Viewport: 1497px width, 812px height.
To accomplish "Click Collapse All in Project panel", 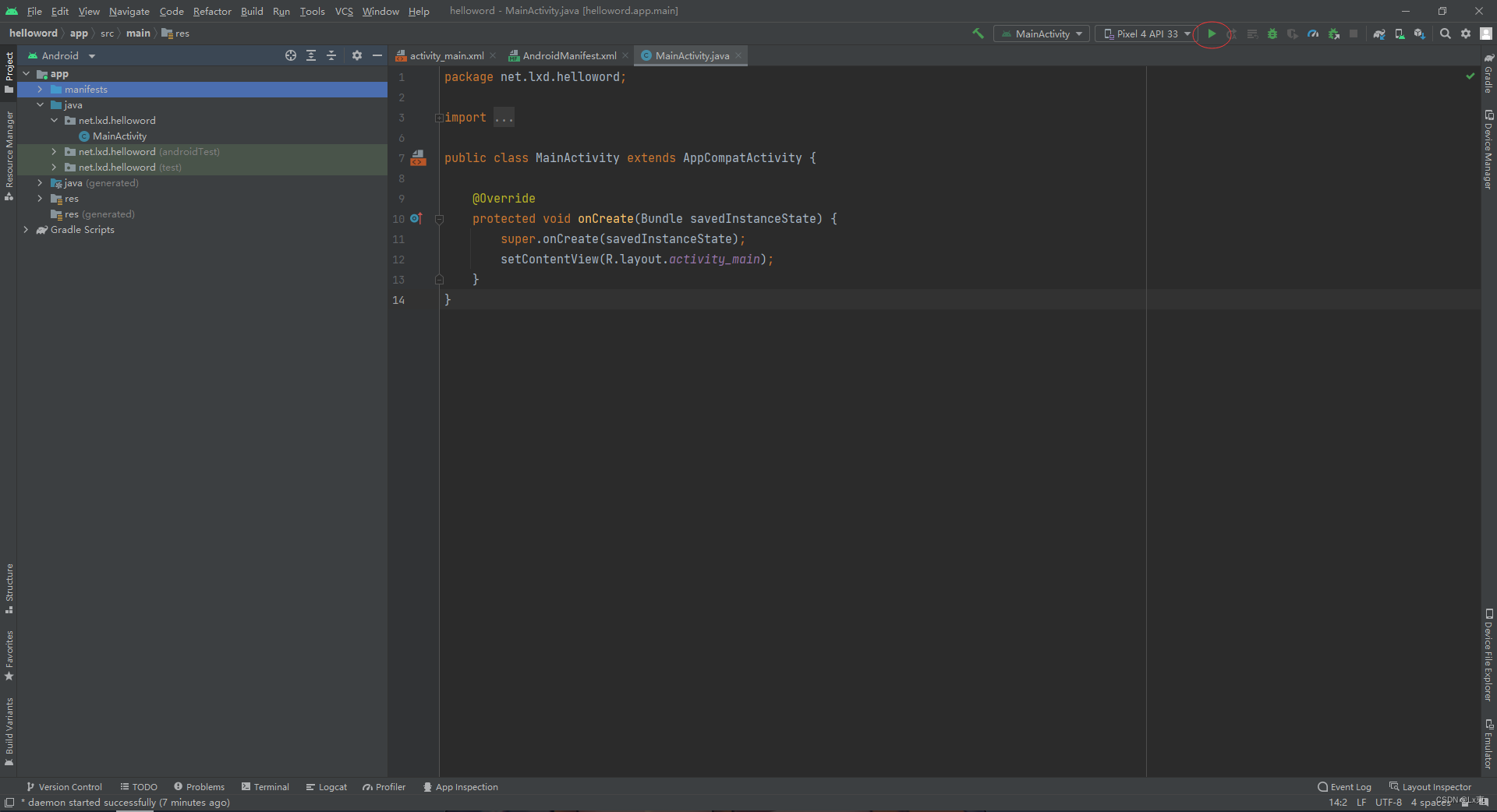I will coord(331,55).
